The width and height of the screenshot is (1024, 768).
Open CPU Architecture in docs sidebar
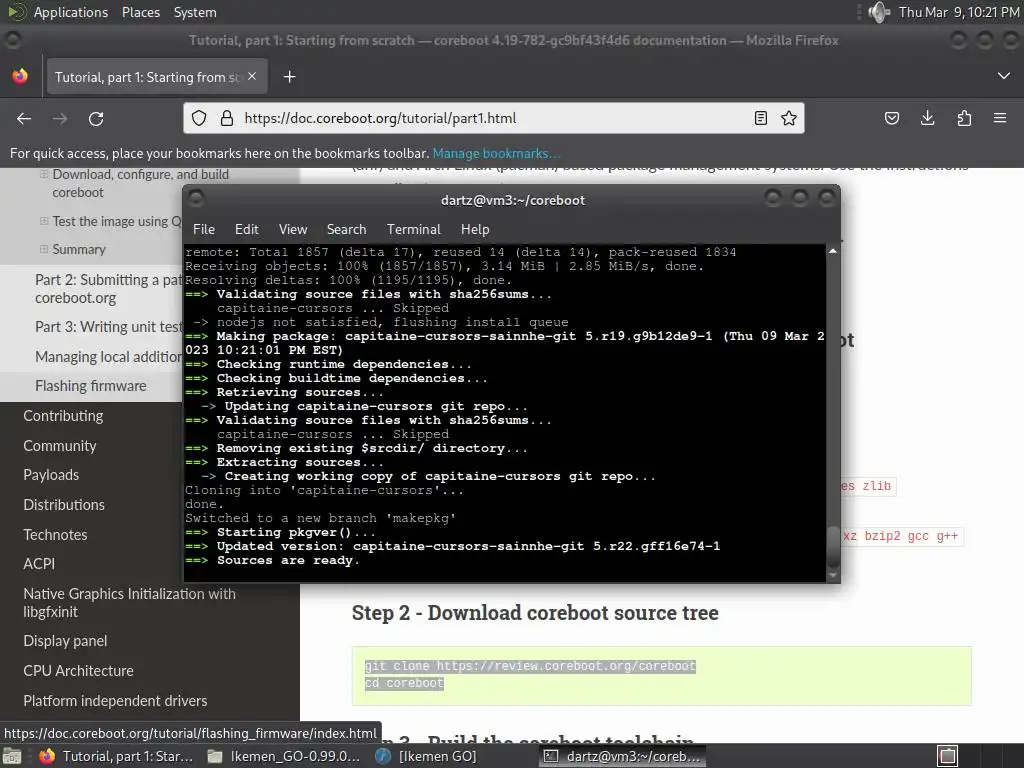(78, 671)
